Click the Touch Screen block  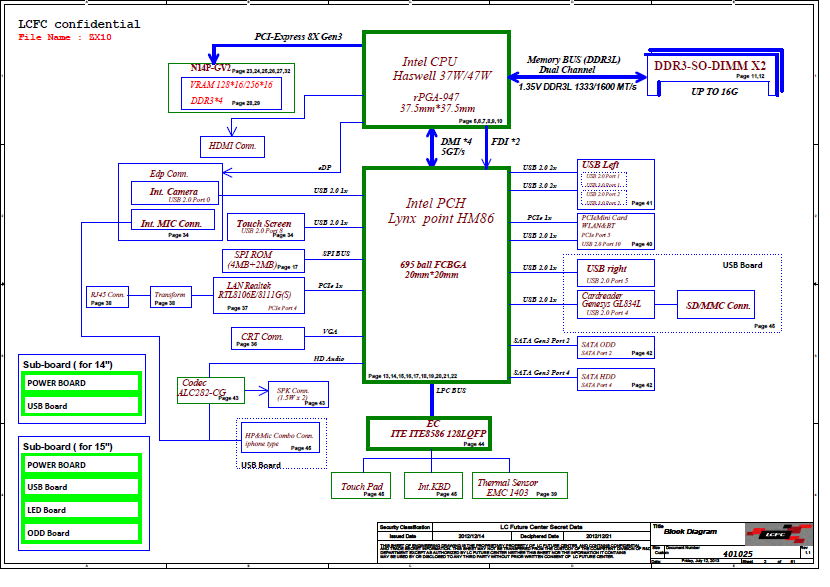266,227
